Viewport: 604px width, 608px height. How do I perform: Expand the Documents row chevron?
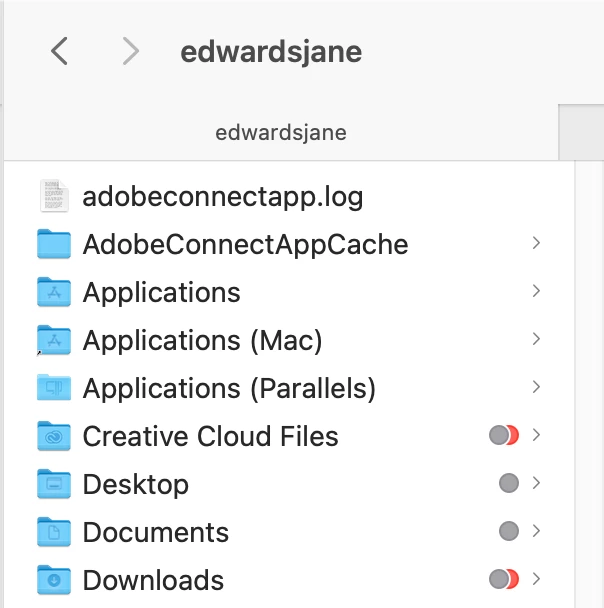pyautogui.click(x=536, y=531)
